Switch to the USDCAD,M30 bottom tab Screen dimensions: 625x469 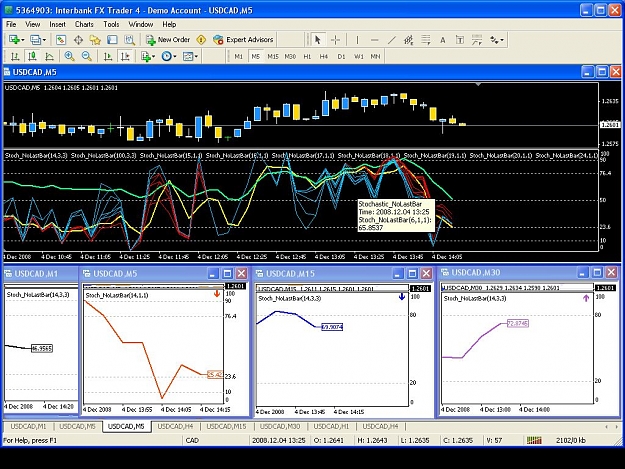tap(280, 426)
